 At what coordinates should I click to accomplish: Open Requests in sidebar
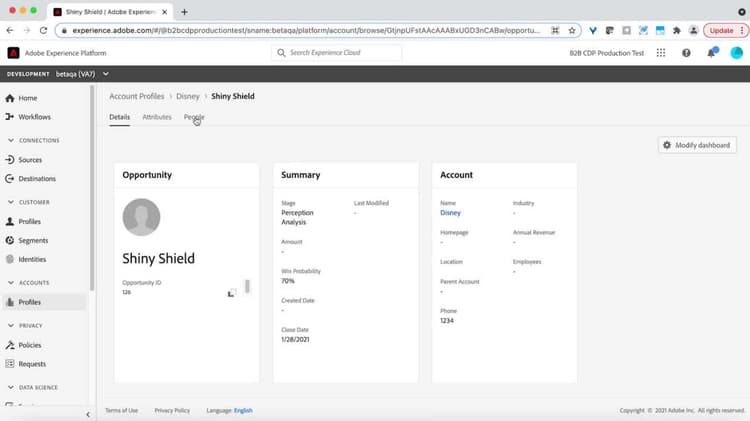(26, 364)
